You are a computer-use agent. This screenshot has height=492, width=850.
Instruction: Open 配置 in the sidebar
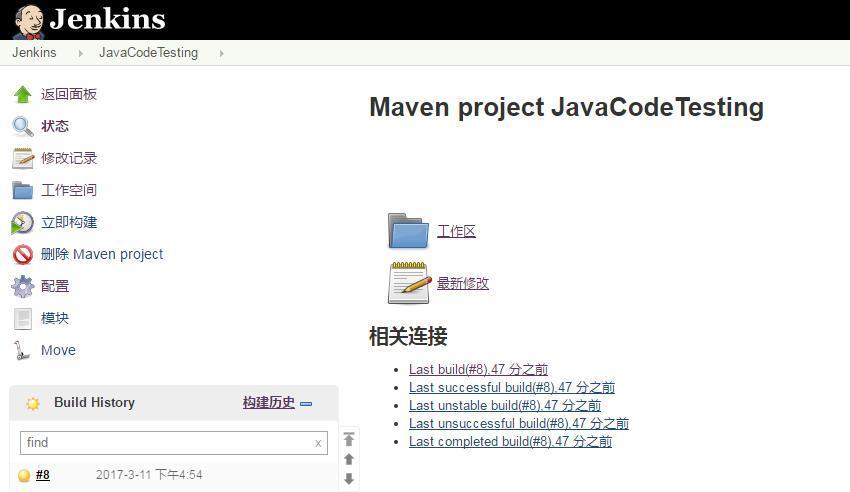pos(55,286)
